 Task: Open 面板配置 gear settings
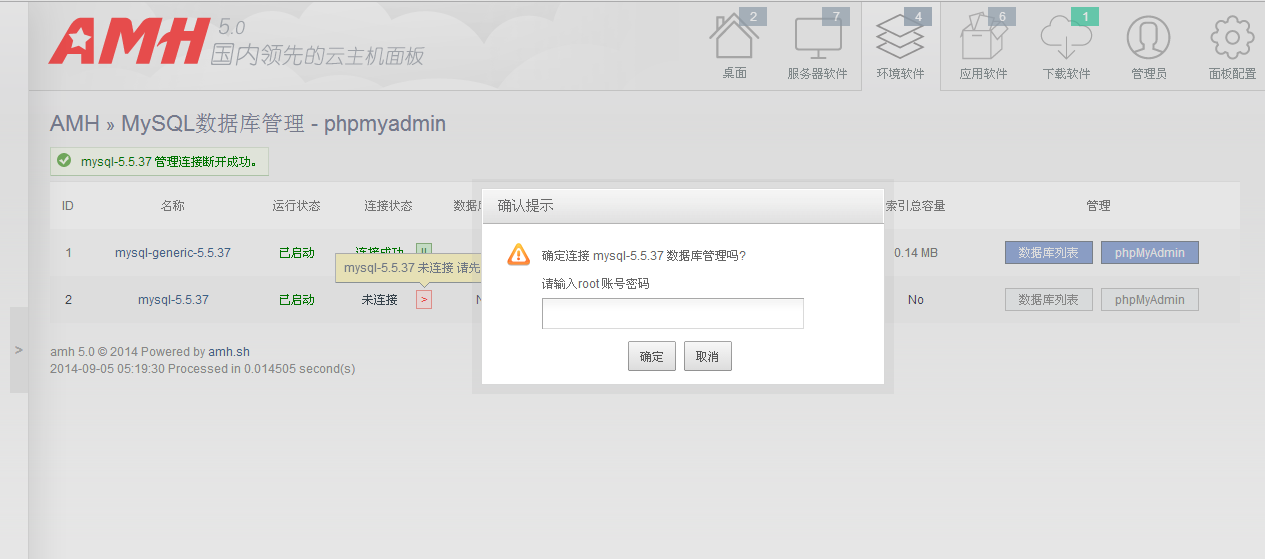tap(1232, 45)
